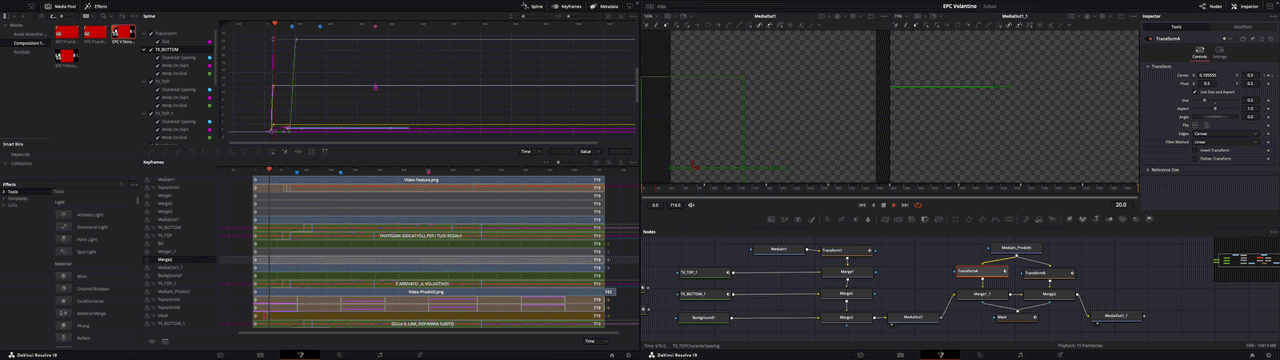Adjust the Aspect slider in Inspector

(x=1216, y=108)
